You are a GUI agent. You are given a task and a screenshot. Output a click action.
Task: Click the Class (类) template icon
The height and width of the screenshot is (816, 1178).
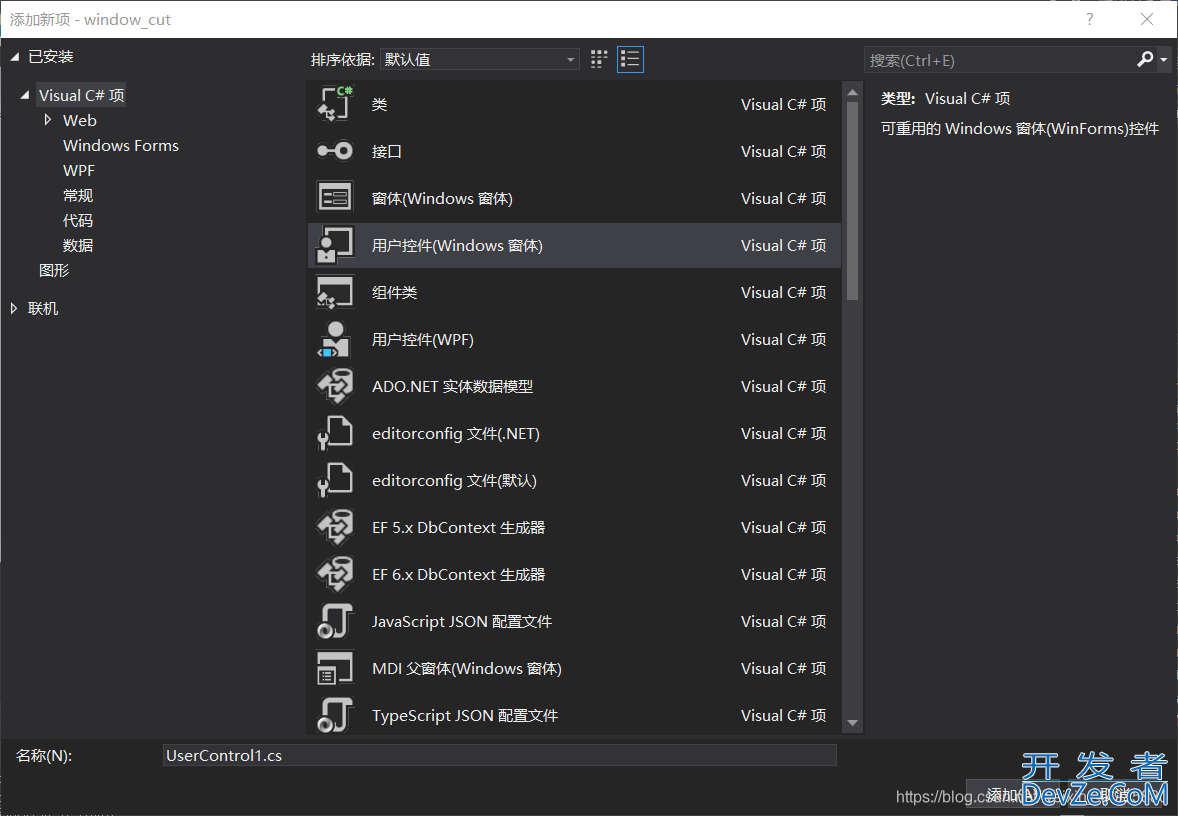point(335,104)
